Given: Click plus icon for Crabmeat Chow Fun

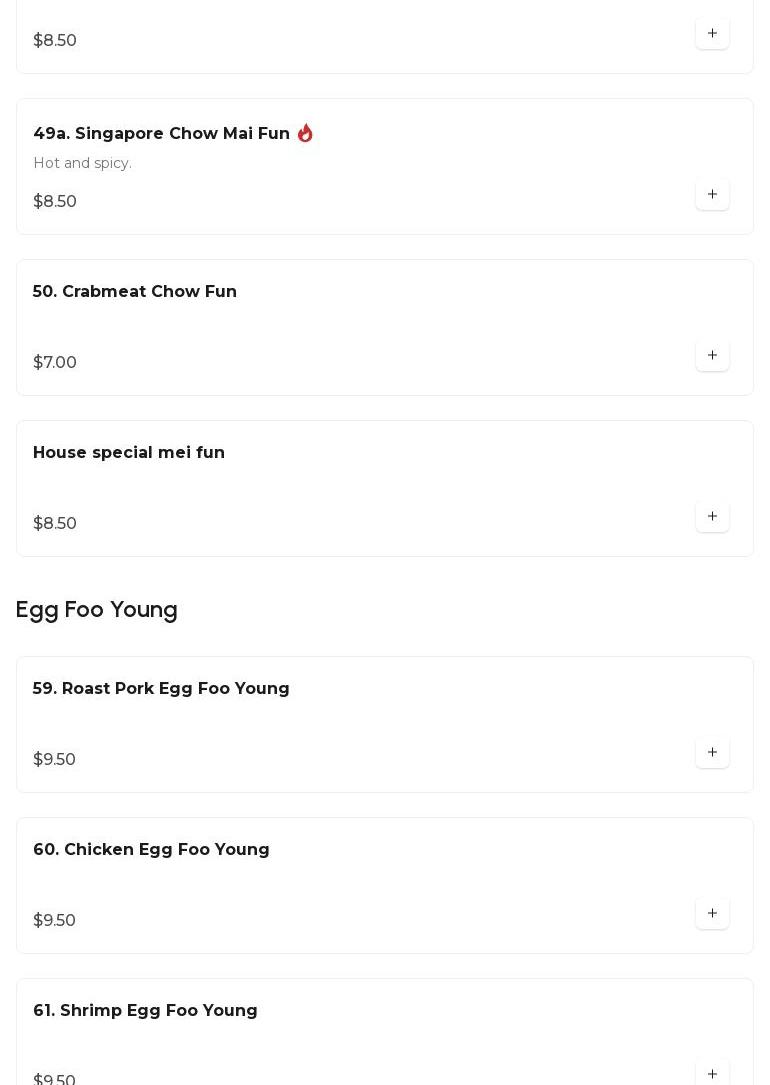Looking at the screenshot, I should tap(712, 355).
